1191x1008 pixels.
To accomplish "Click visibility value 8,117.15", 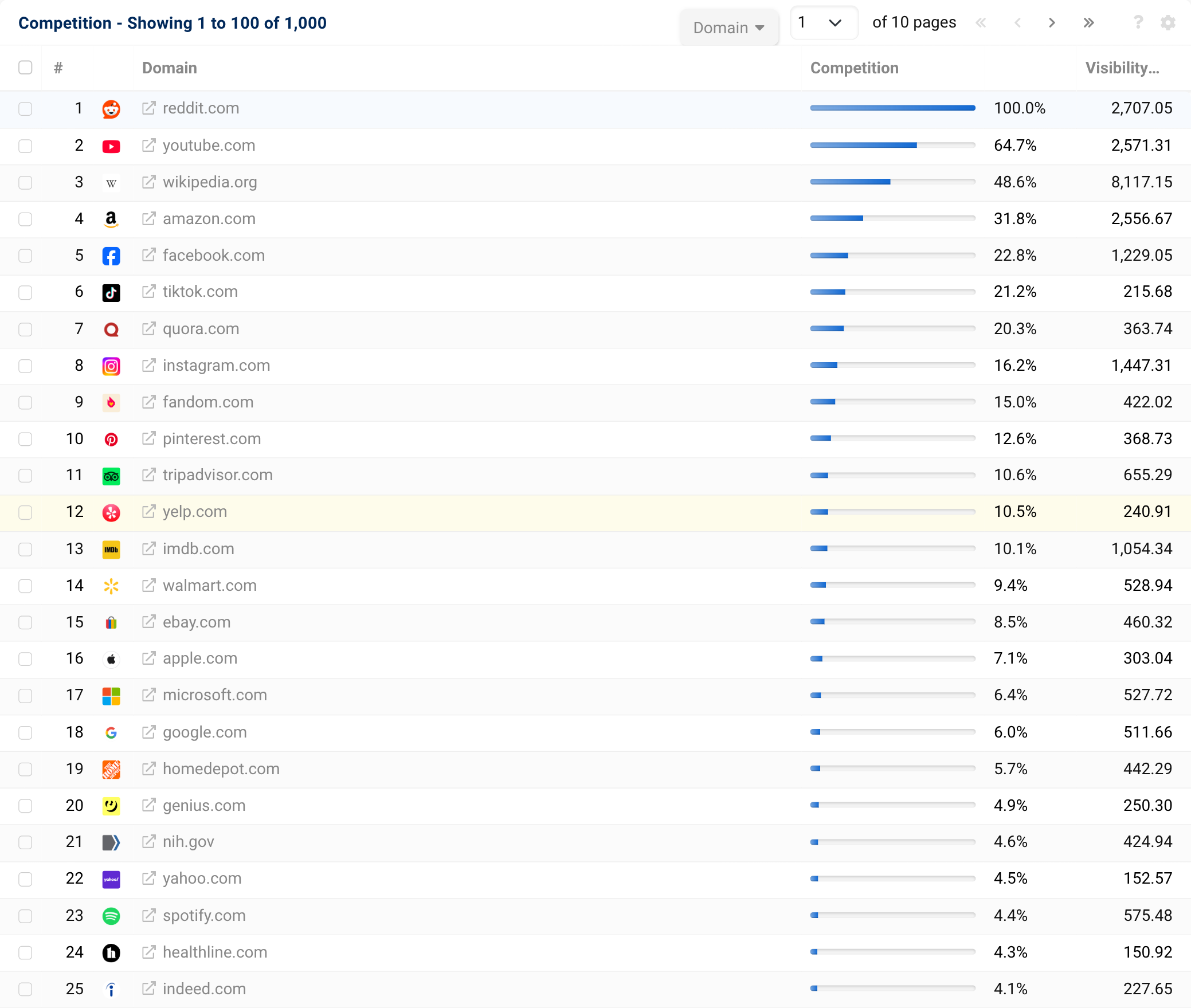I will click(x=1142, y=182).
